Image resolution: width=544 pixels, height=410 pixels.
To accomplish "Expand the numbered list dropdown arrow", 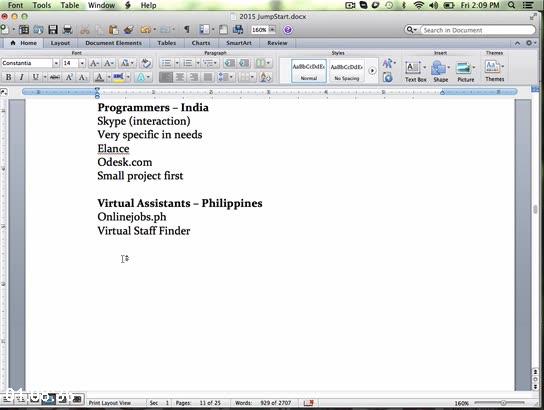I will coord(198,63).
